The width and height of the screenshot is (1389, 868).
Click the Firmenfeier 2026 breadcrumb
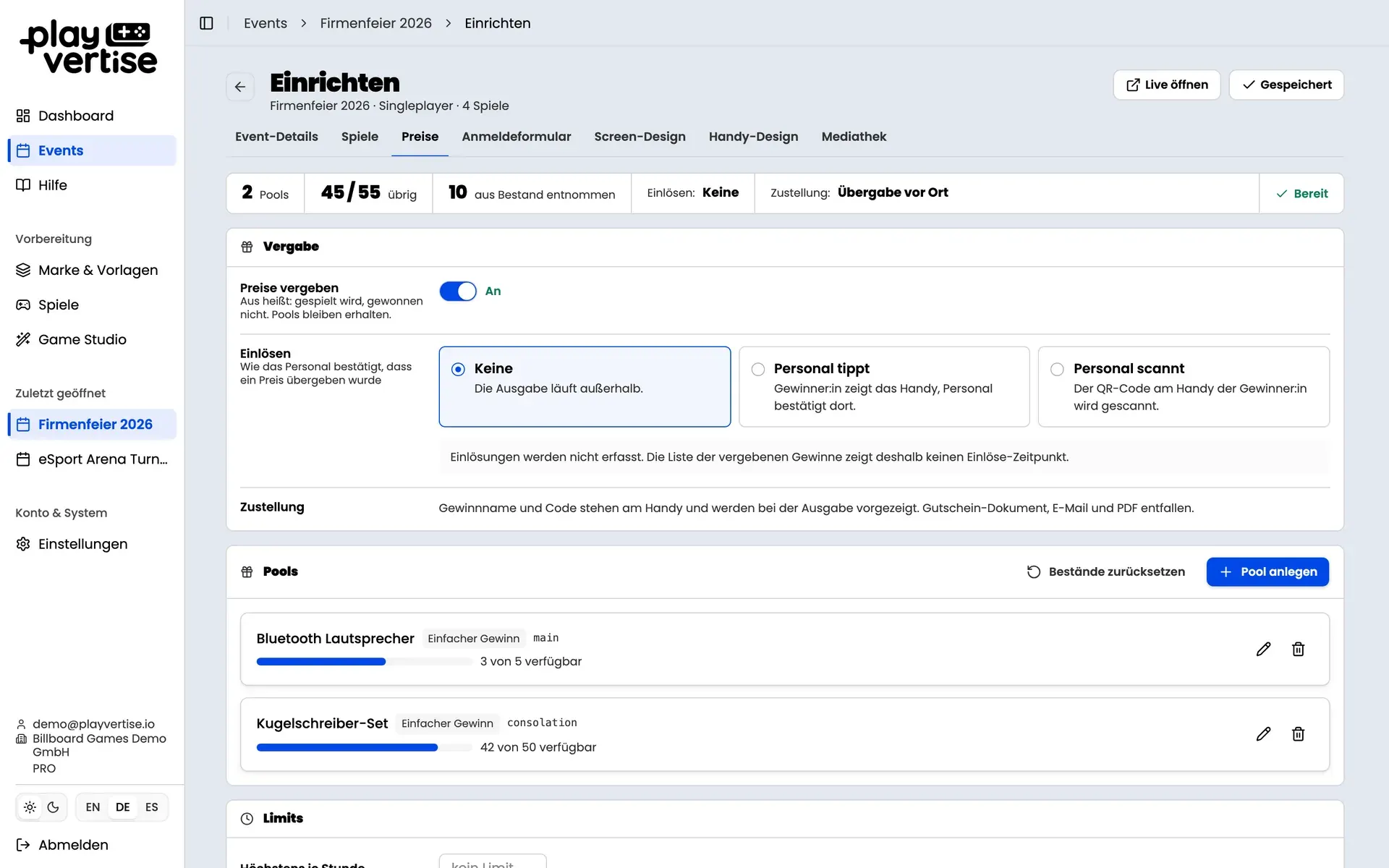pos(375,23)
